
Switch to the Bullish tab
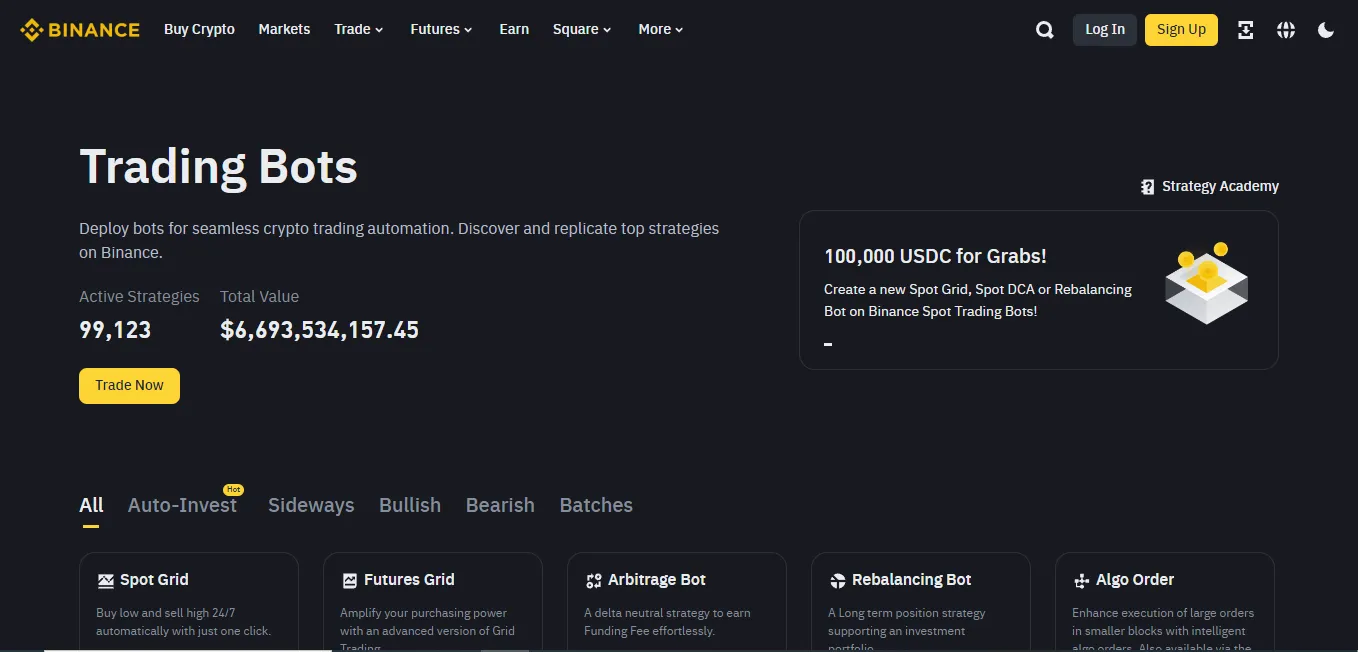point(410,505)
